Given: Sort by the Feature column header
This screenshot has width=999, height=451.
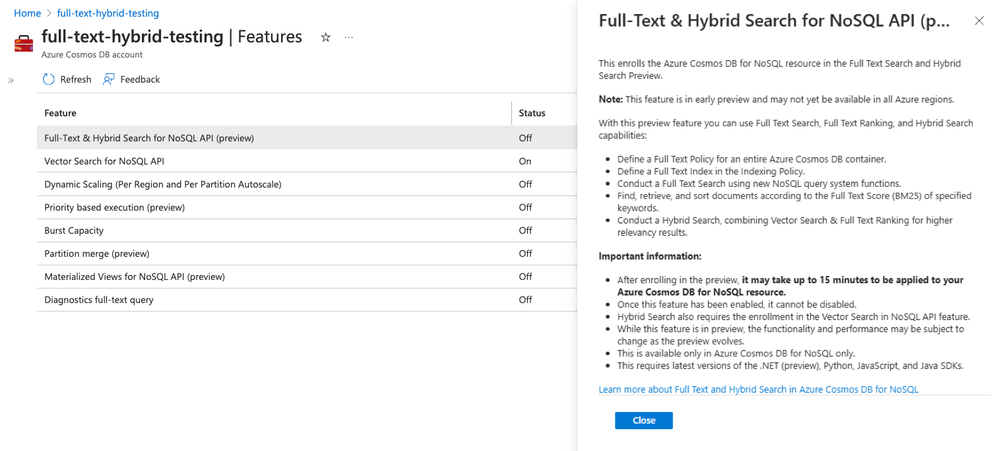Looking at the screenshot, I should tap(61, 113).
